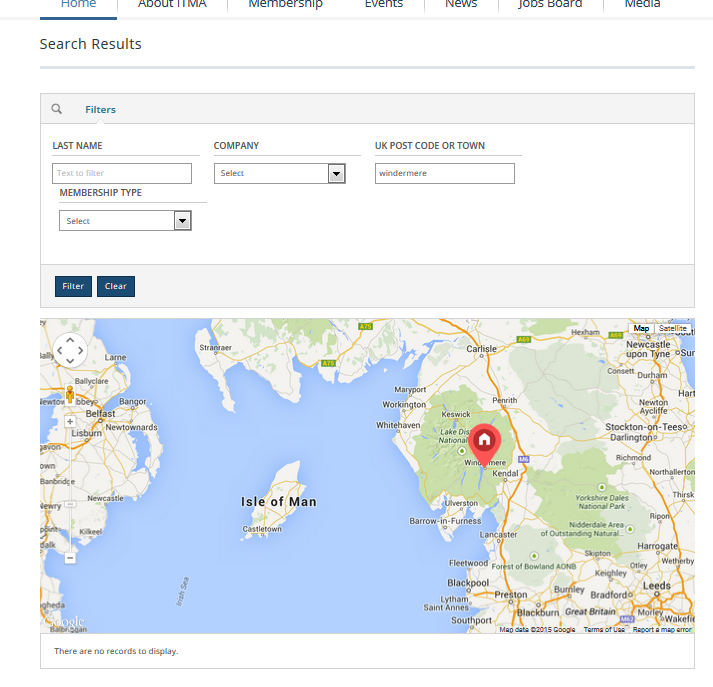This screenshot has width=713, height=687.
Task: Click the map zoom in plus button
Action: point(70,422)
